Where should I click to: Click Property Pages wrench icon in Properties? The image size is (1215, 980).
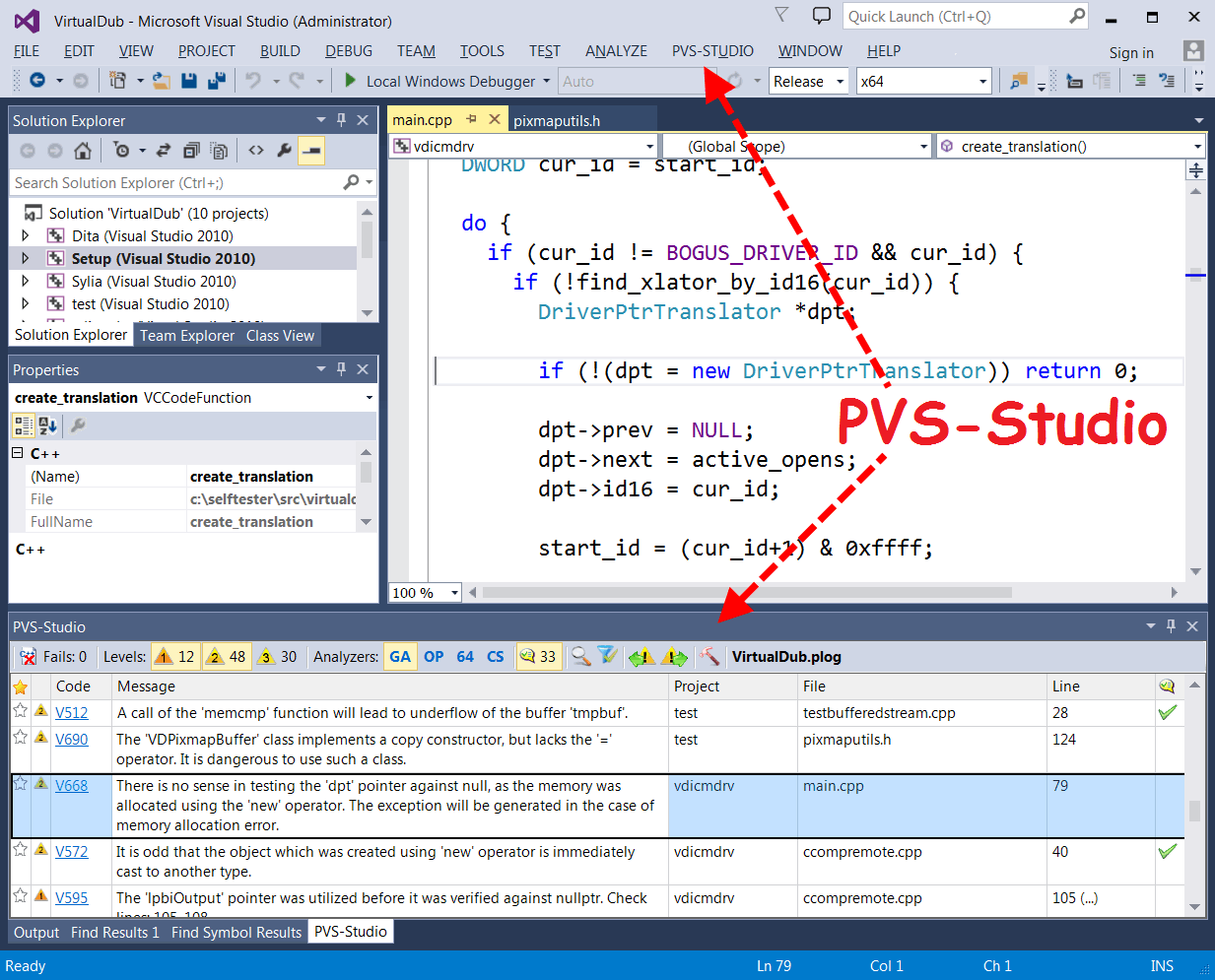click(x=78, y=425)
